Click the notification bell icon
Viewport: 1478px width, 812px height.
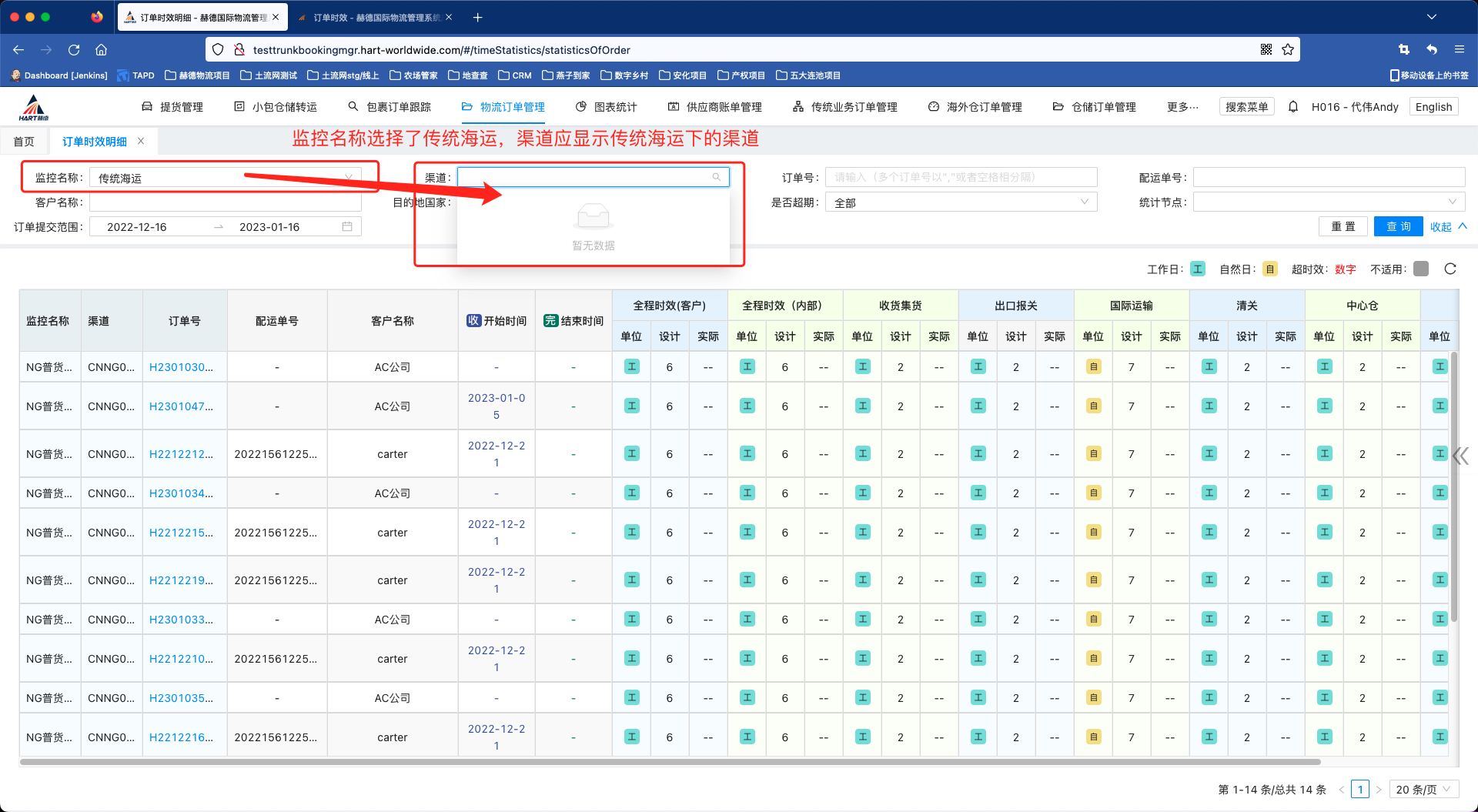[1293, 107]
